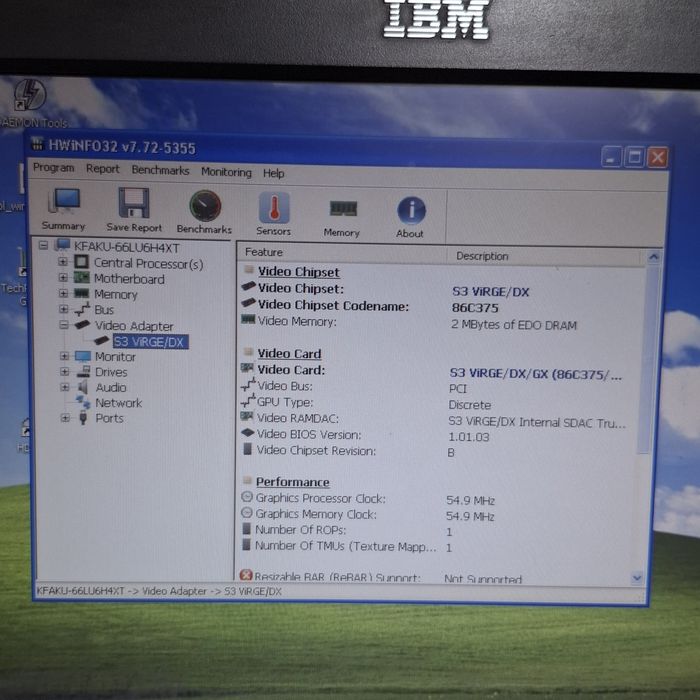This screenshot has width=700, height=700.
Task: Select the GPU Type Discrete value
Action: click(470, 405)
